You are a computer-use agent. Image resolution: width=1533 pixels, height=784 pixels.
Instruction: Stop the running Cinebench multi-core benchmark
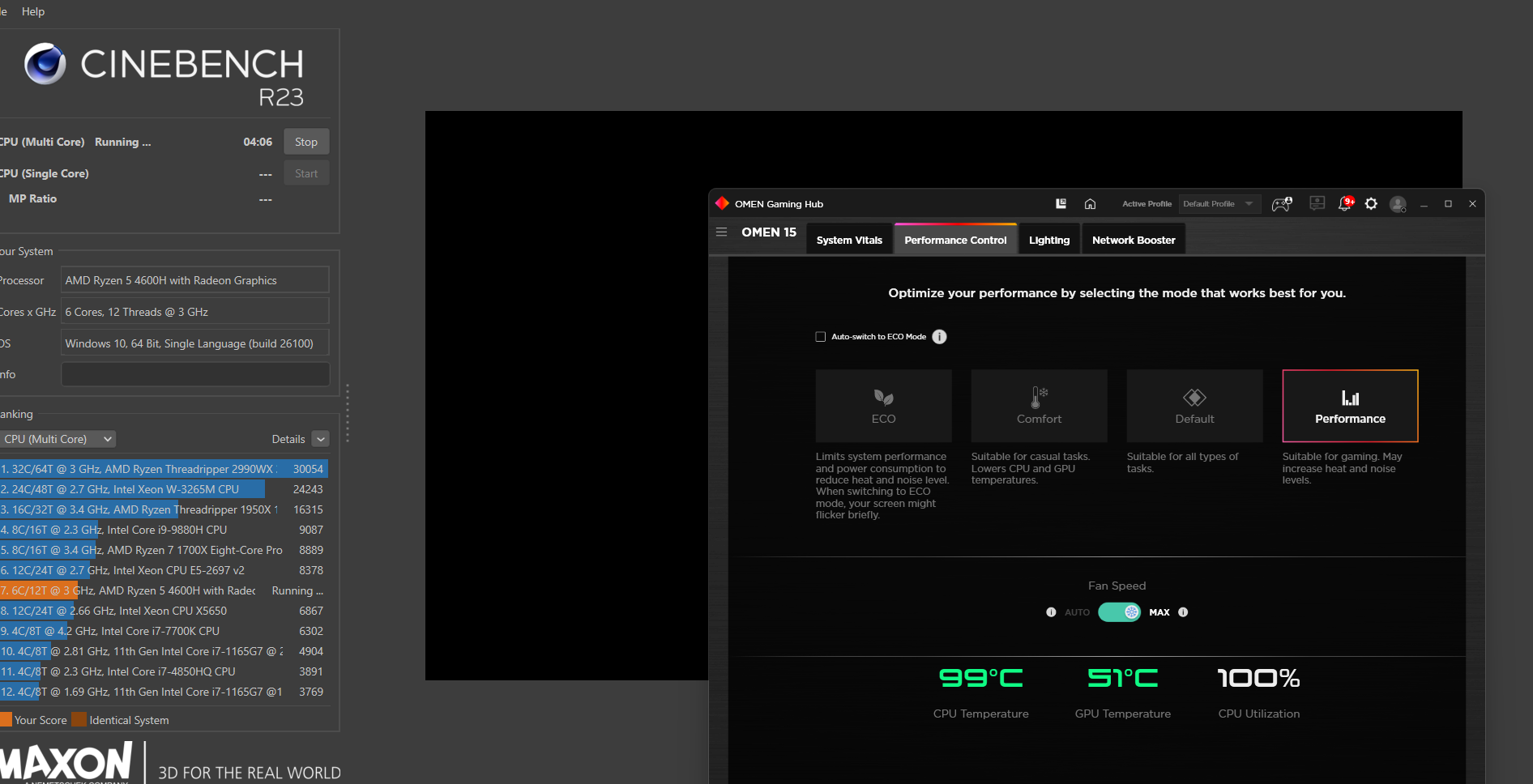305,141
